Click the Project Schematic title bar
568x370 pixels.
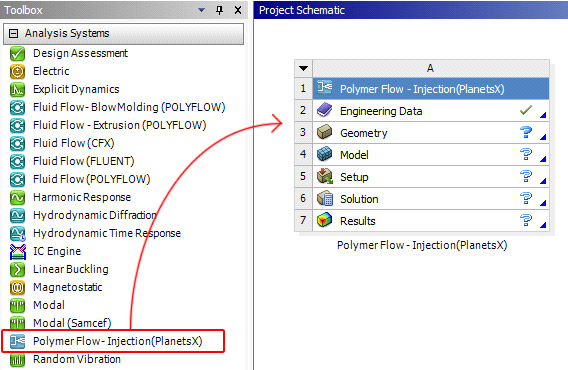click(x=411, y=10)
